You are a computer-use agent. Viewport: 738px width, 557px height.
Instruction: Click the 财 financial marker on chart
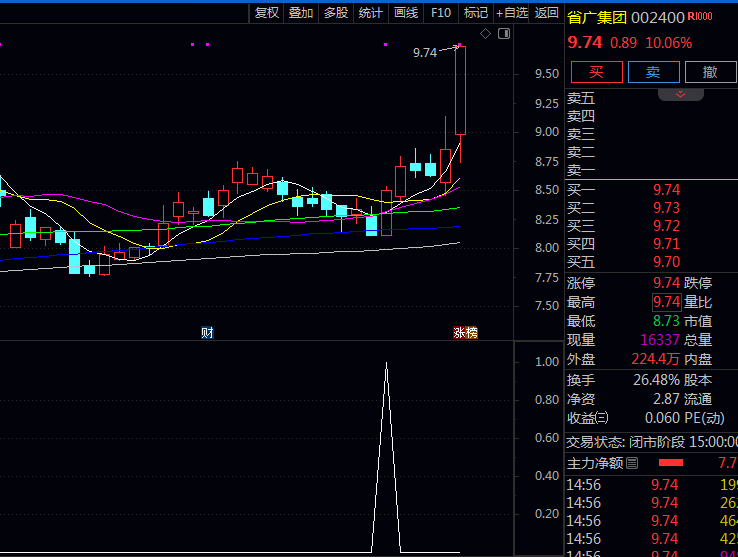207,333
